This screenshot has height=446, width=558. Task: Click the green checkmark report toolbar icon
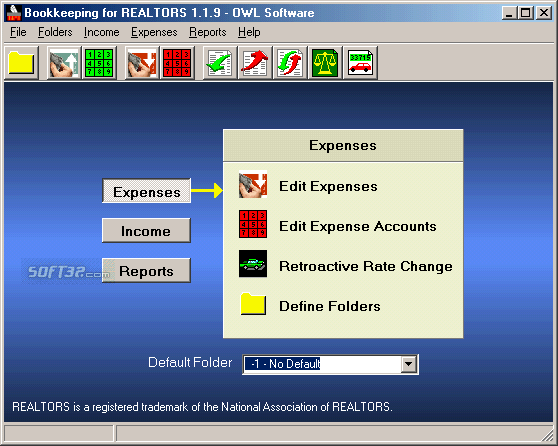[220, 63]
